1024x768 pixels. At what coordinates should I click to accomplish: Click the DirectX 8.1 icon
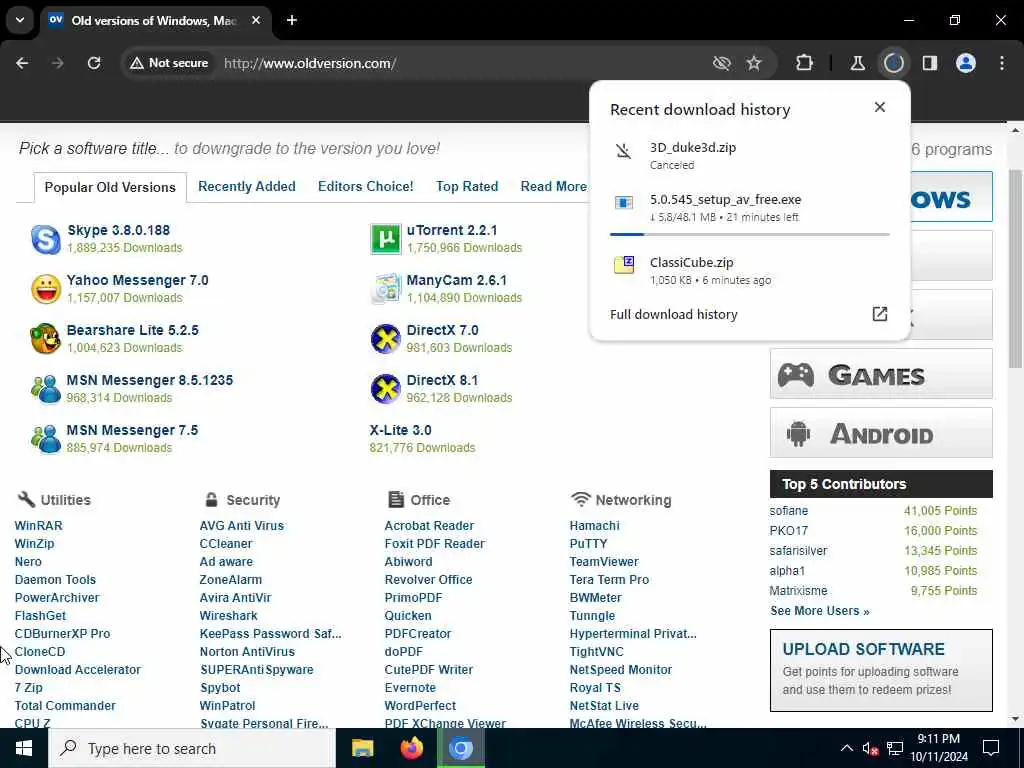pyautogui.click(x=385, y=389)
